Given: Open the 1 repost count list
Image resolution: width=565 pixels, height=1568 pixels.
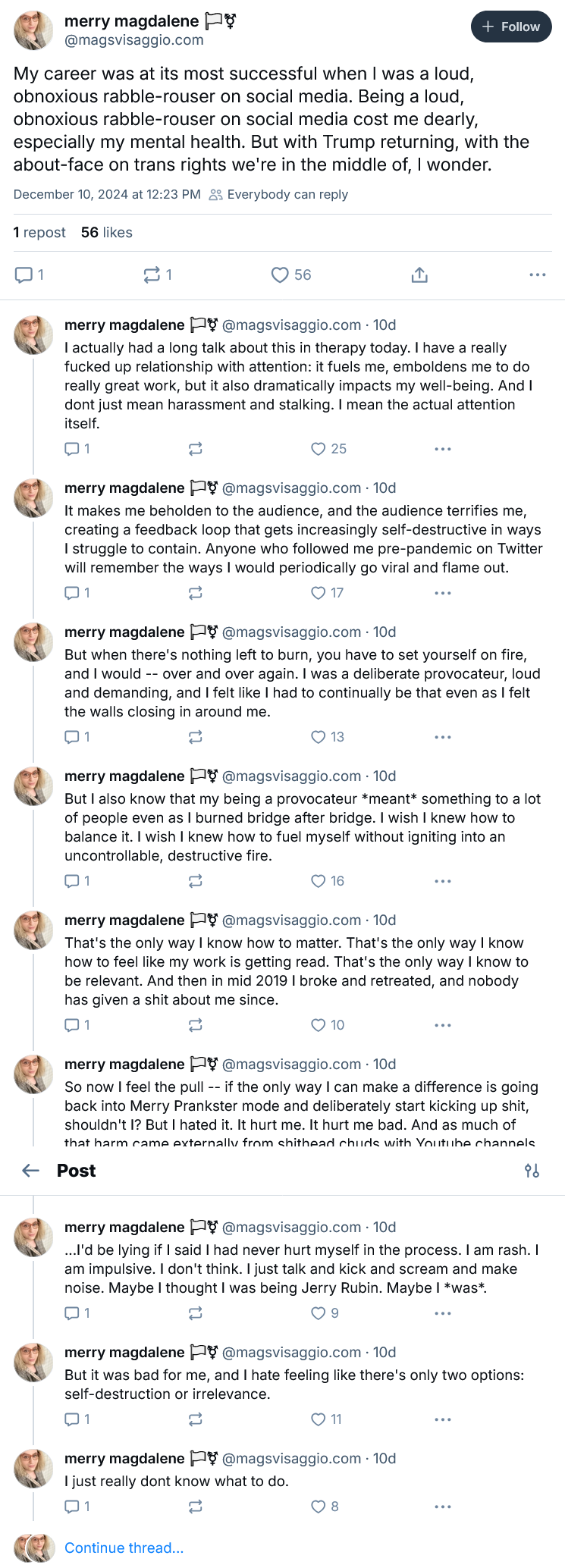Looking at the screenshot, I should pos(39,233).
